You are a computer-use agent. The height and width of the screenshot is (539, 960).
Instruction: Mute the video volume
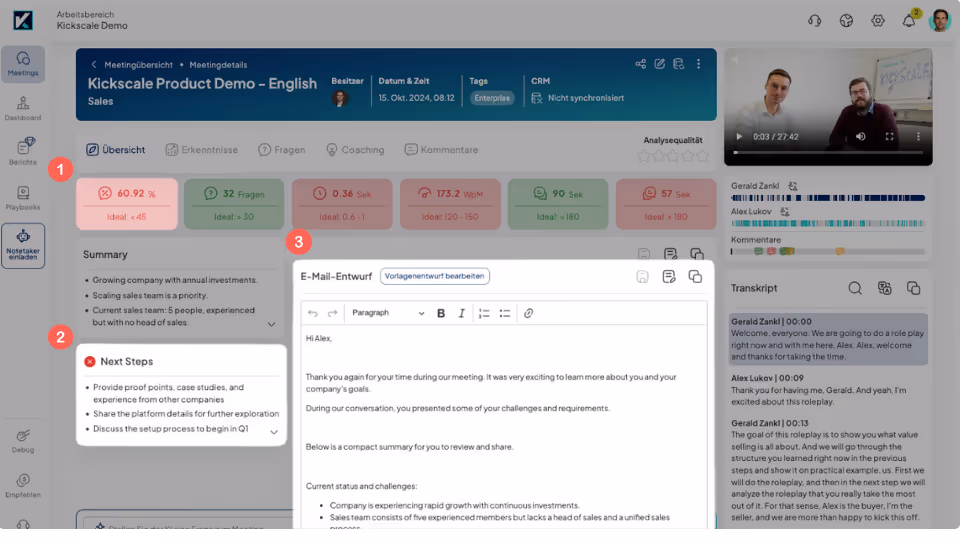coord(861,137)
